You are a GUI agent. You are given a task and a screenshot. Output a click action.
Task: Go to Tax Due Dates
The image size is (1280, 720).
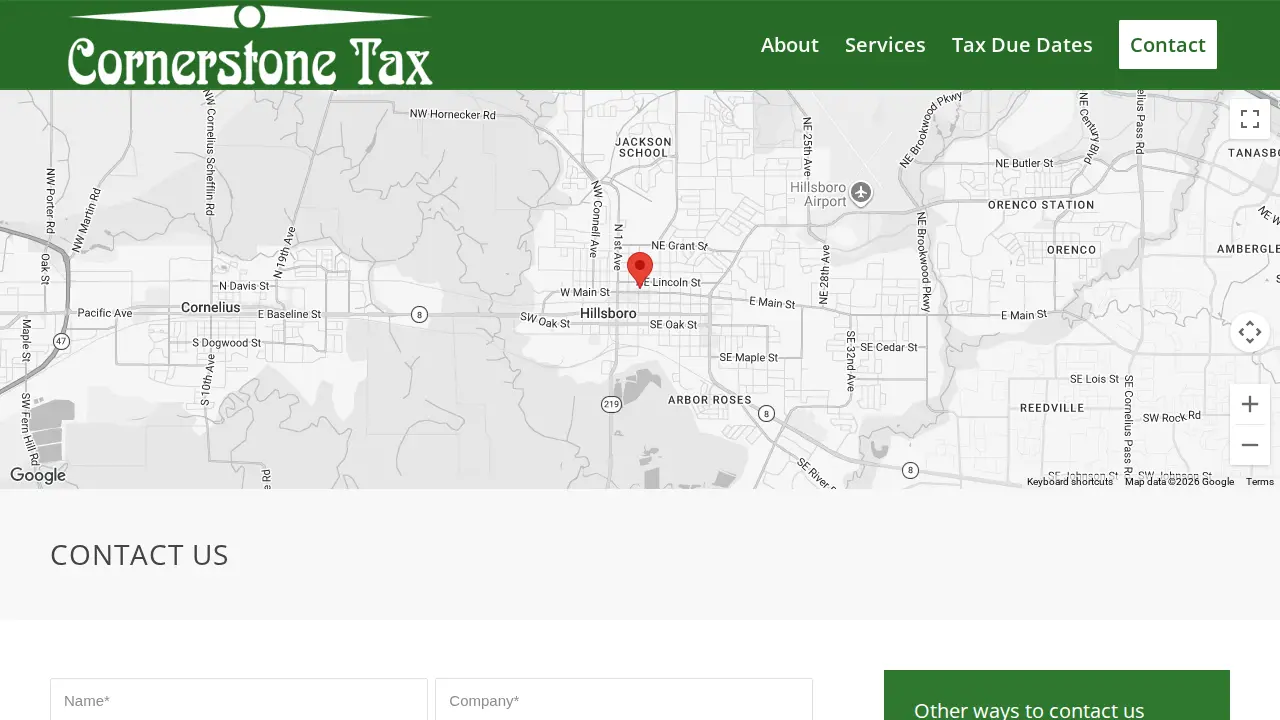[1022, 45]
